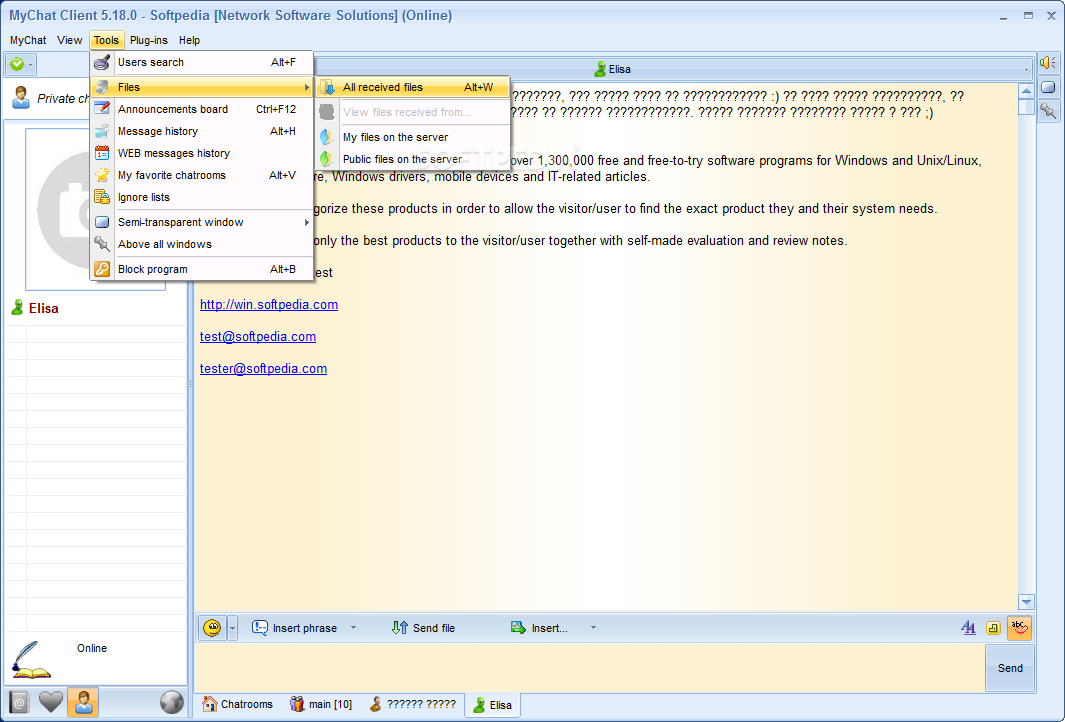Switch to the Chatrooms tab
The height and width of the screenshot is (722, 1065).
(238, 704)
